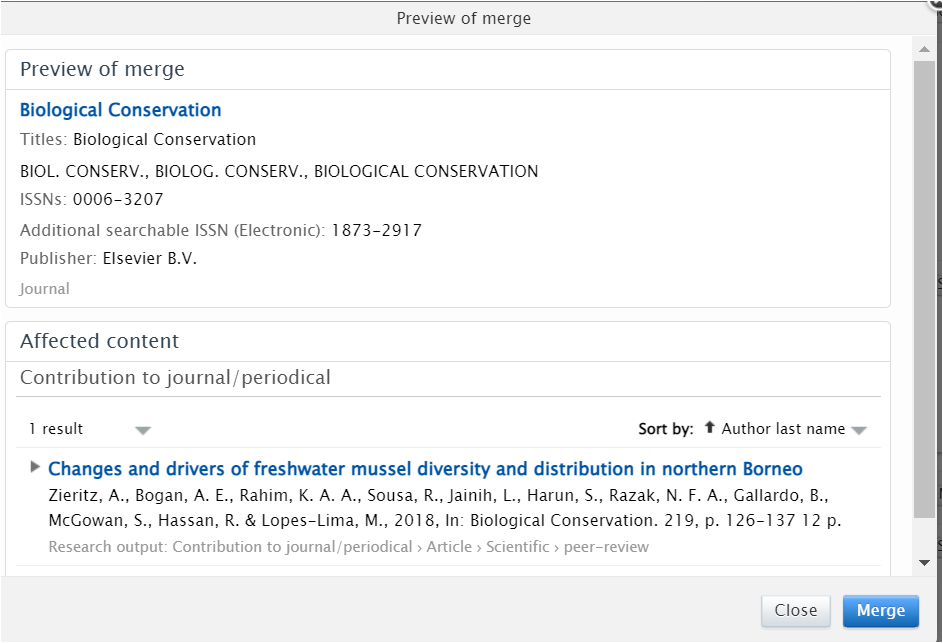
Task: Click the vertical scrollbar thumb
Action: pos(925,290)
